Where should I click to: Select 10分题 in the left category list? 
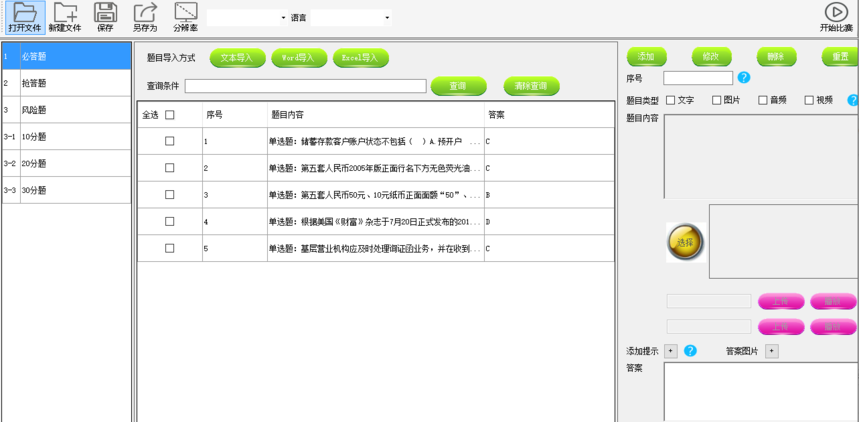(x=66, y=137)
